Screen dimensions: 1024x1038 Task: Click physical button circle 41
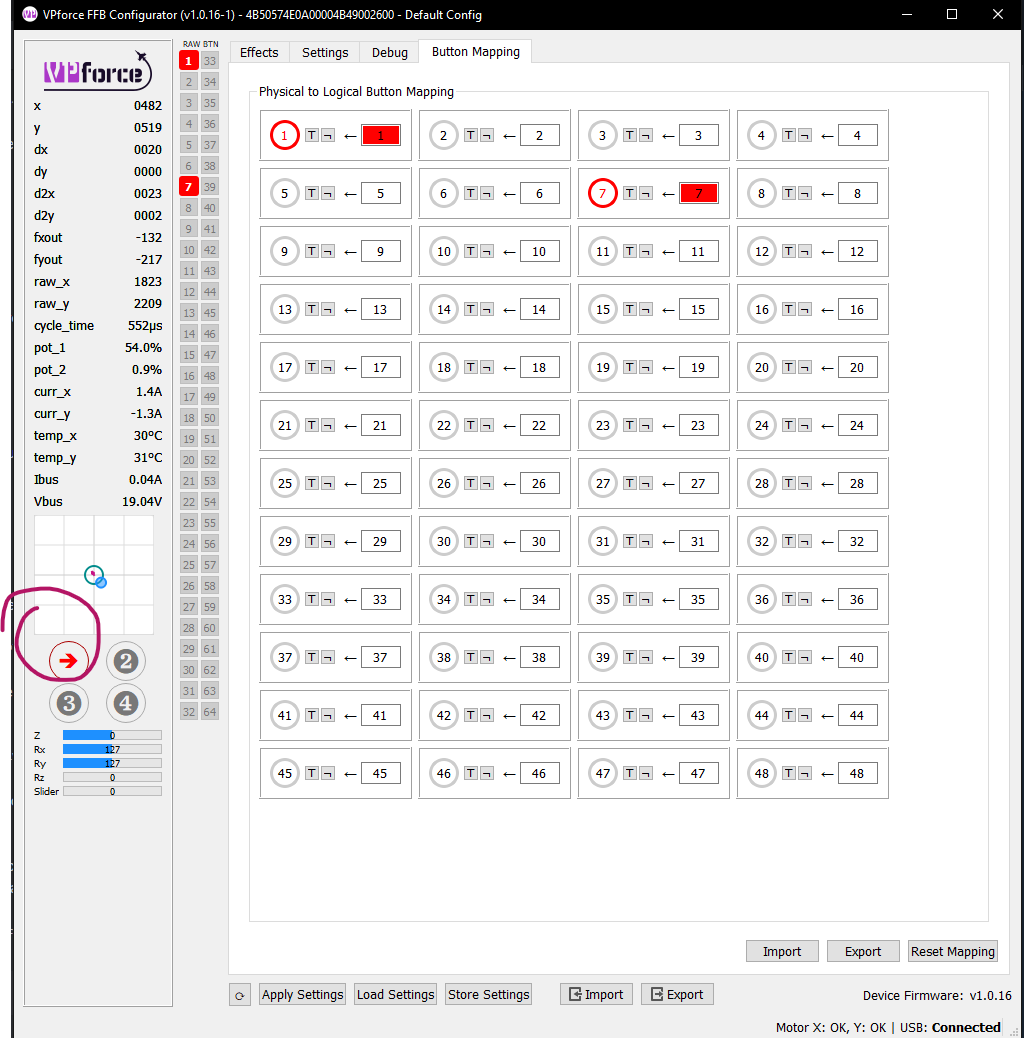285,716
